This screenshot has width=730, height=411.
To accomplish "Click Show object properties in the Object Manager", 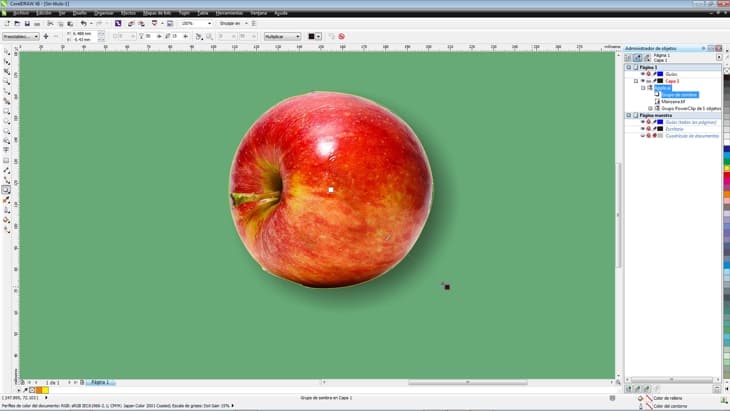I will tap(628, 57).
